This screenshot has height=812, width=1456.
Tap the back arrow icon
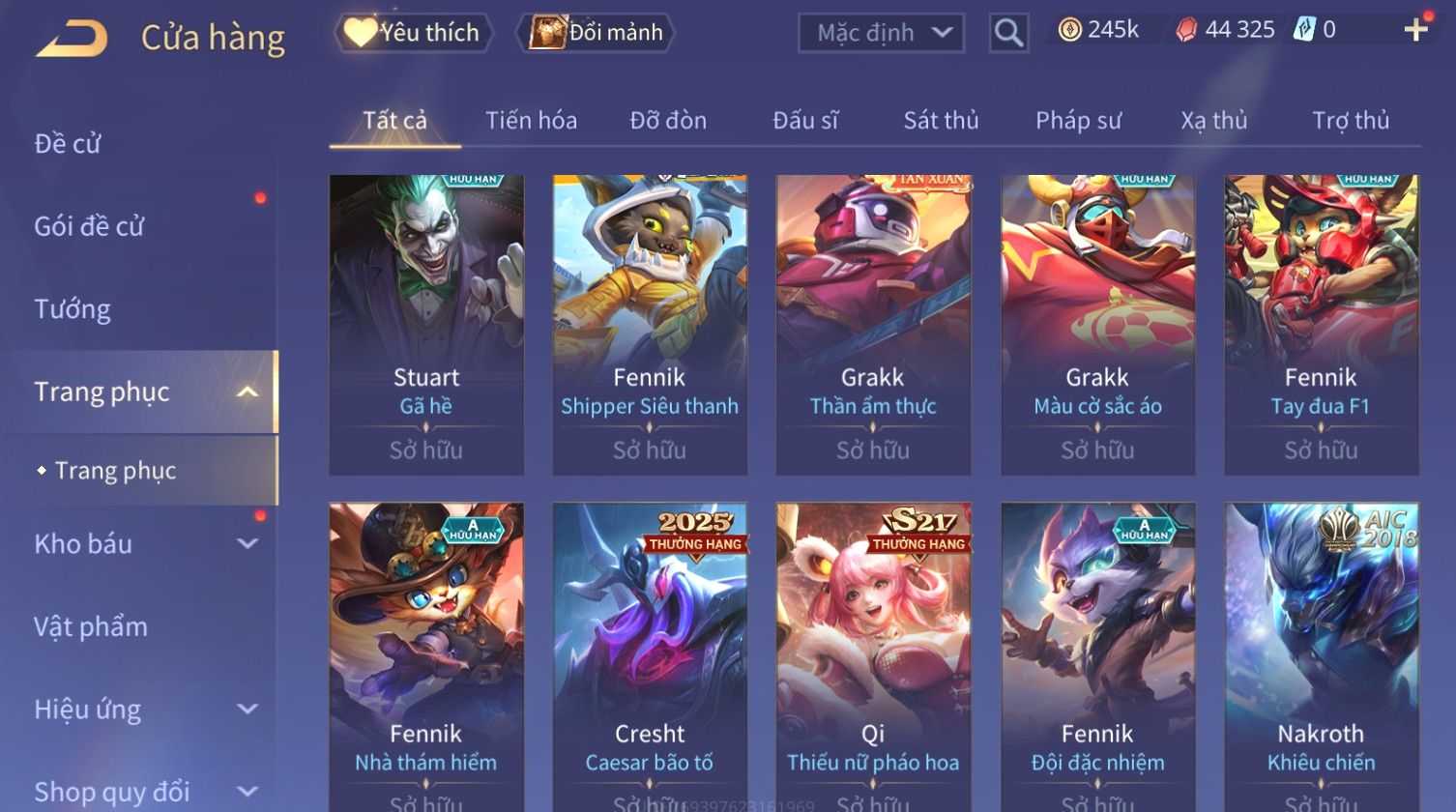click(72, 38)
